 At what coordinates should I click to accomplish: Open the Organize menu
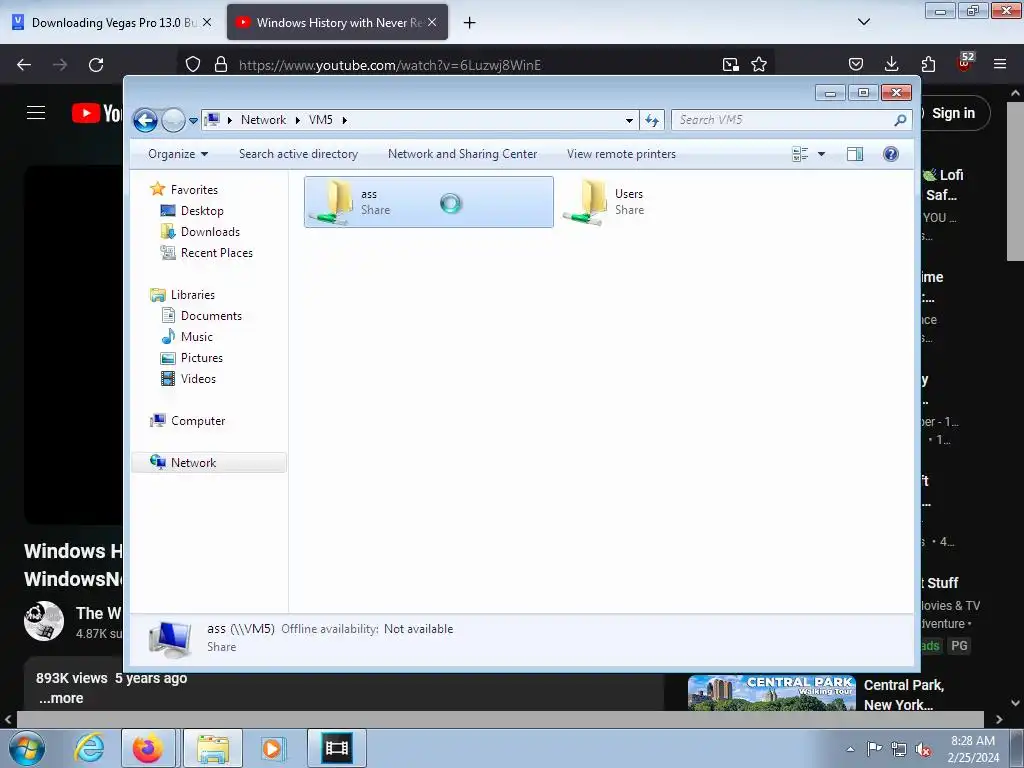(178, 154)
